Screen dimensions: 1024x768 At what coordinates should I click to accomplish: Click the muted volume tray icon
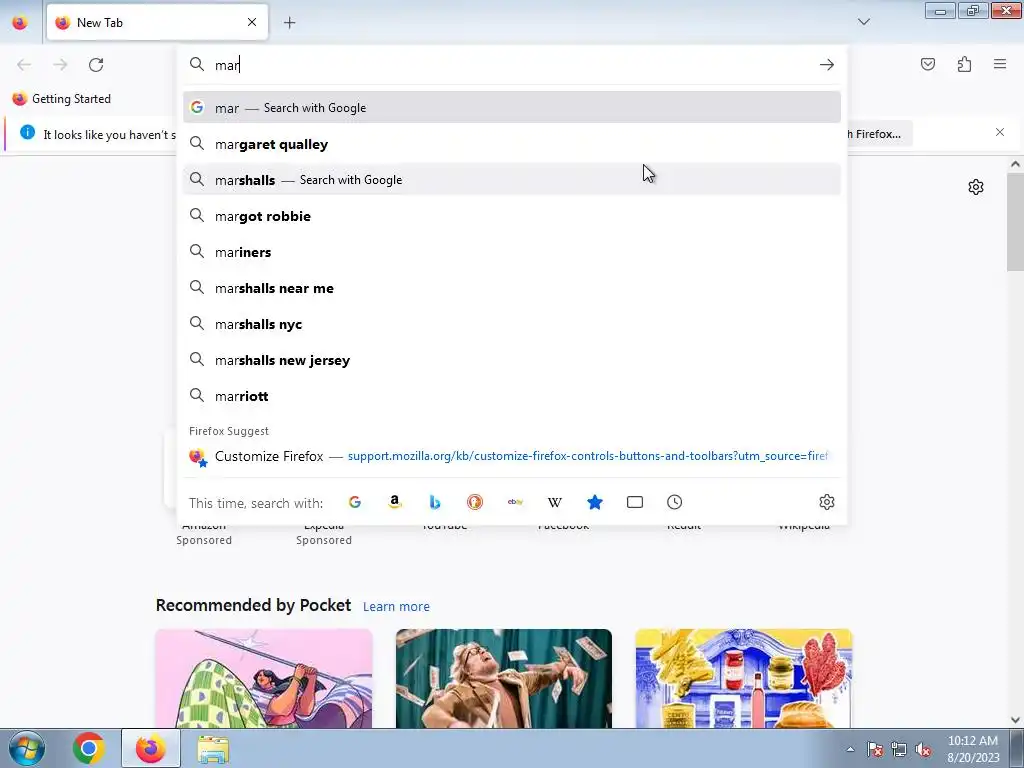(x=923, y=750)
